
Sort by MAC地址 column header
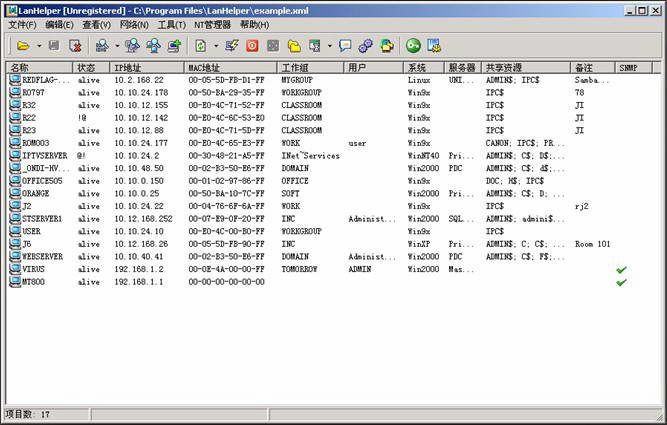(231, 68)
